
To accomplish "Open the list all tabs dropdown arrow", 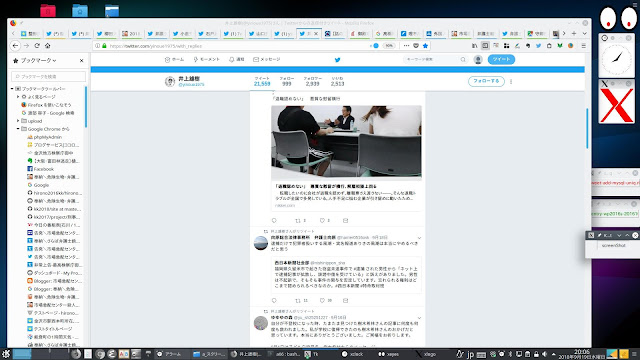I will click(x=584, y=33).
